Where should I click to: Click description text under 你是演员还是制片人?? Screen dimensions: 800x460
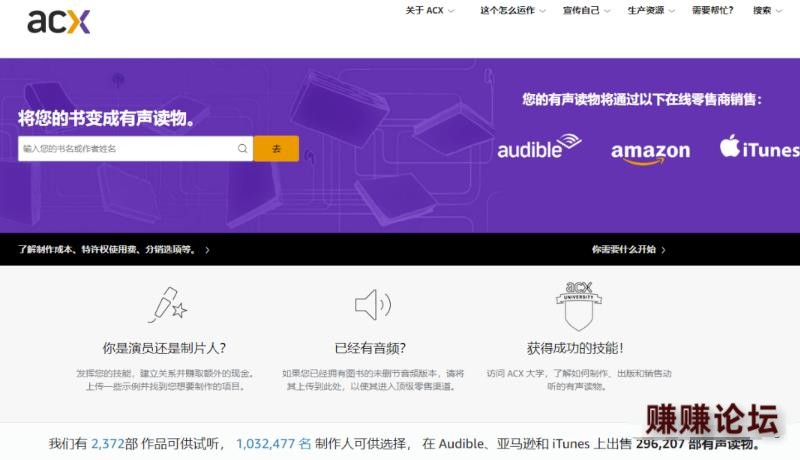[x=165, y=380]
